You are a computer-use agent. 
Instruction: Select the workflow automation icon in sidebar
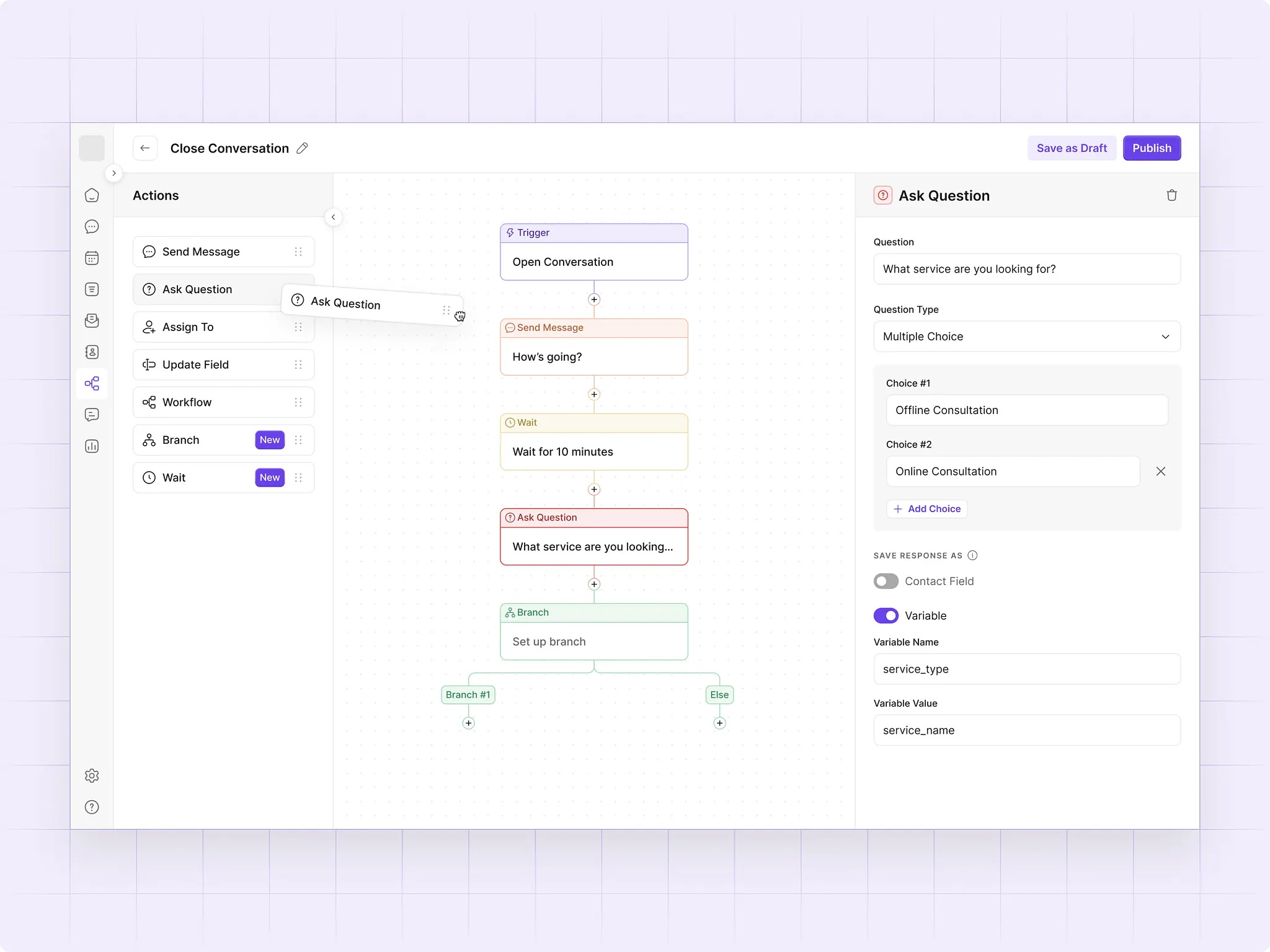click(x=92, y=384)
